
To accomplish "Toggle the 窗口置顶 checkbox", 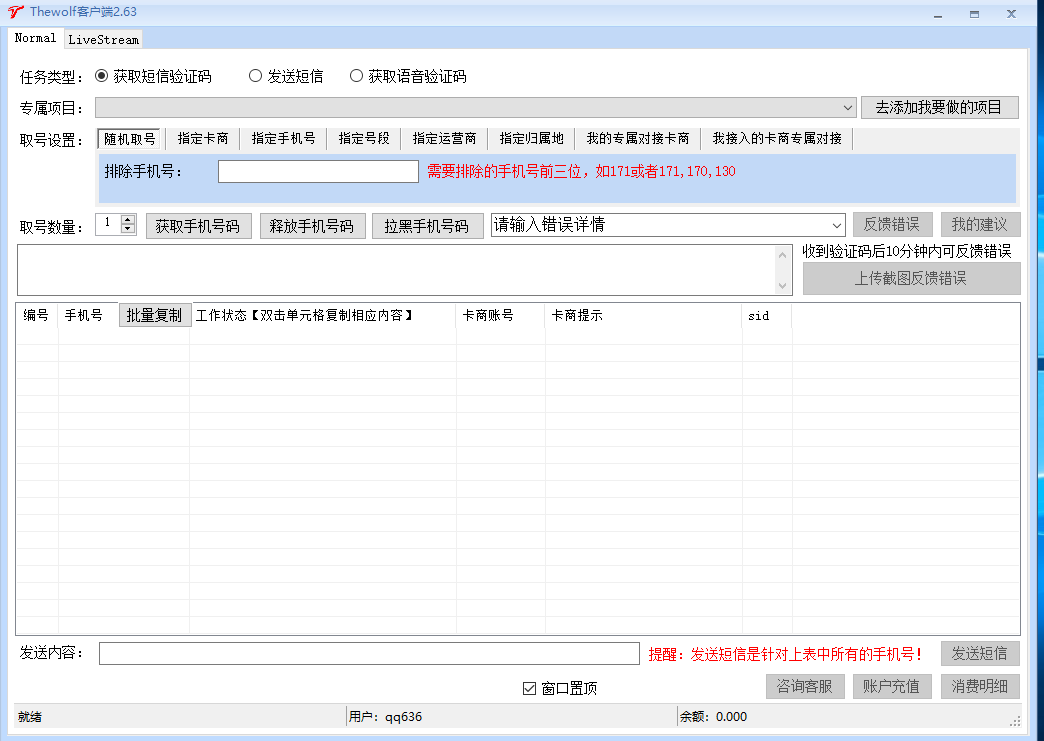I will click(x=530, y=688).
